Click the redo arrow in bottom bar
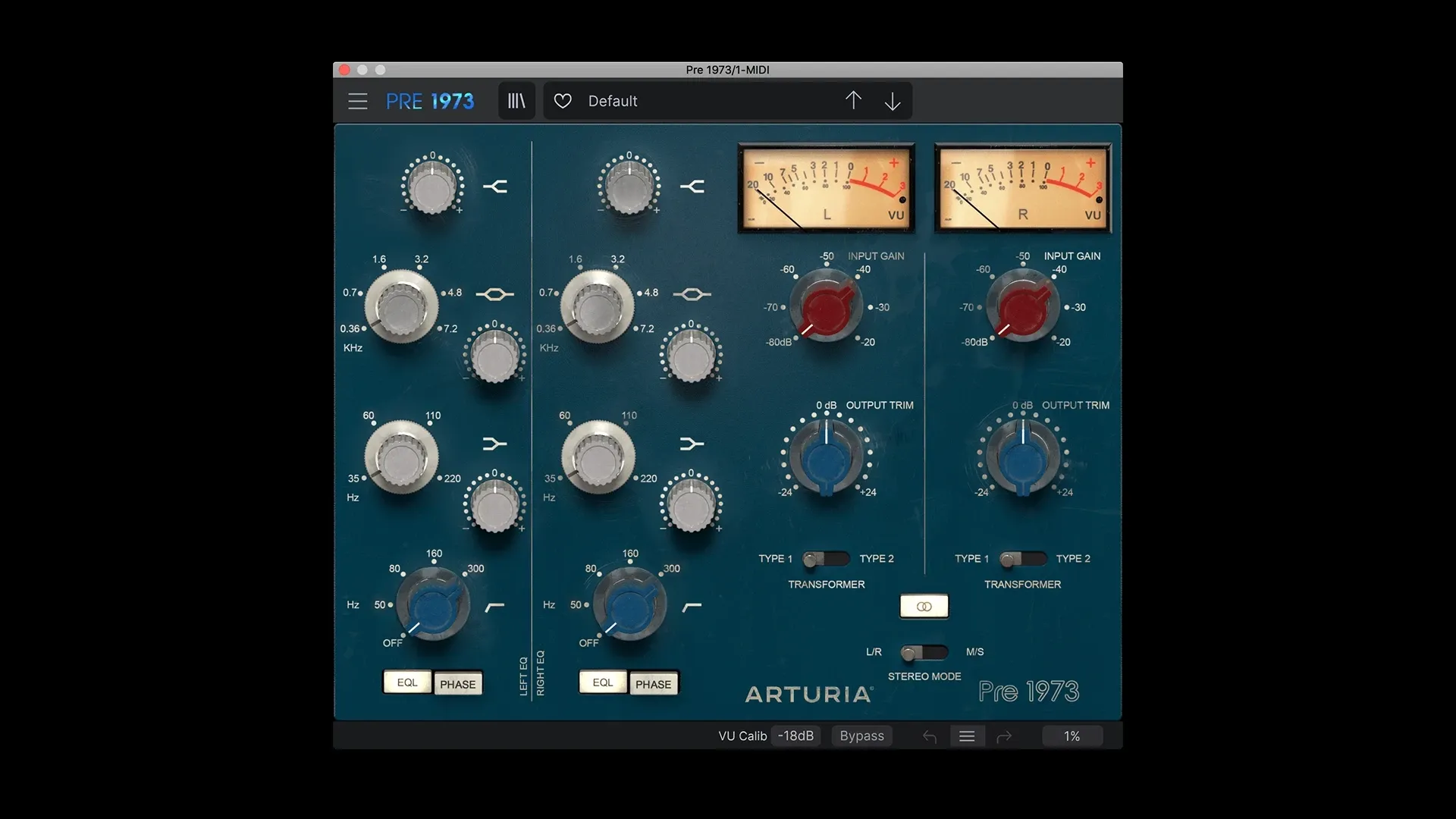This screenshot has height=819, width=1456. coord(1004,736)
